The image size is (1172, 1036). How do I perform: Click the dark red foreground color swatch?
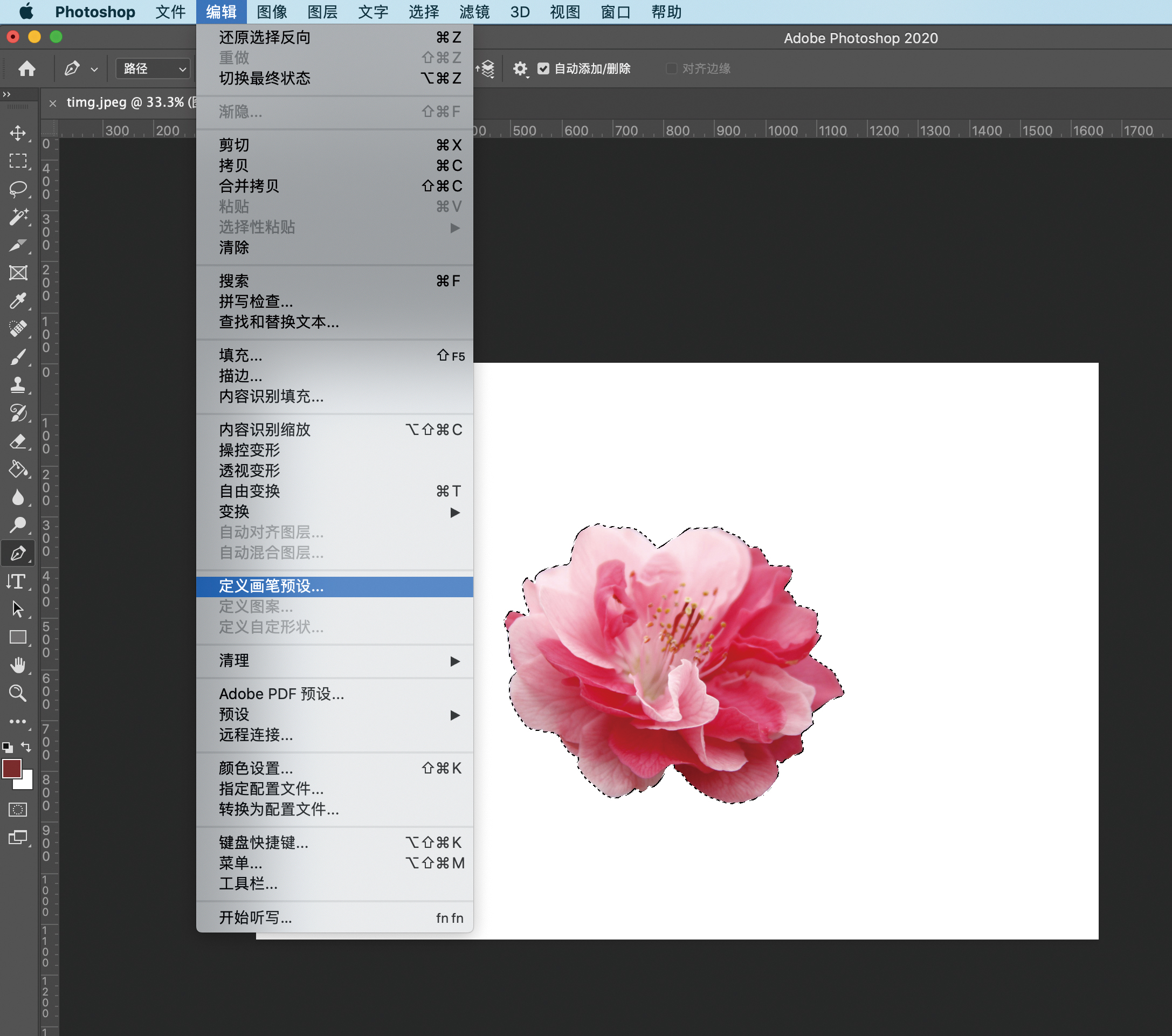point(11,768)
